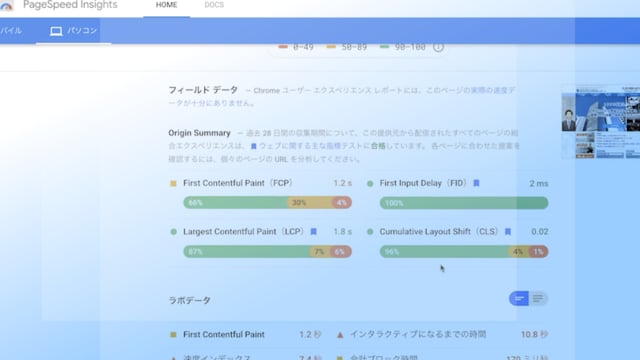Click the score range info icon

pos(438,47)
